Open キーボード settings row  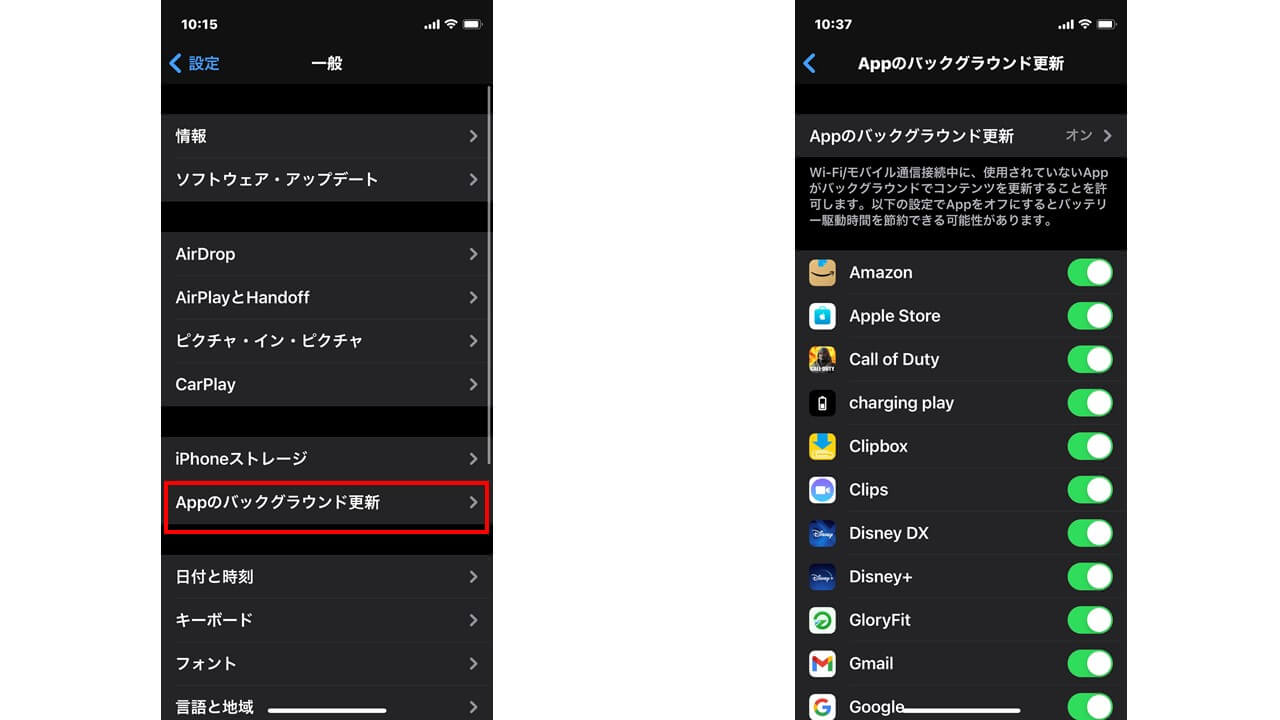click(x=326, y=620)
